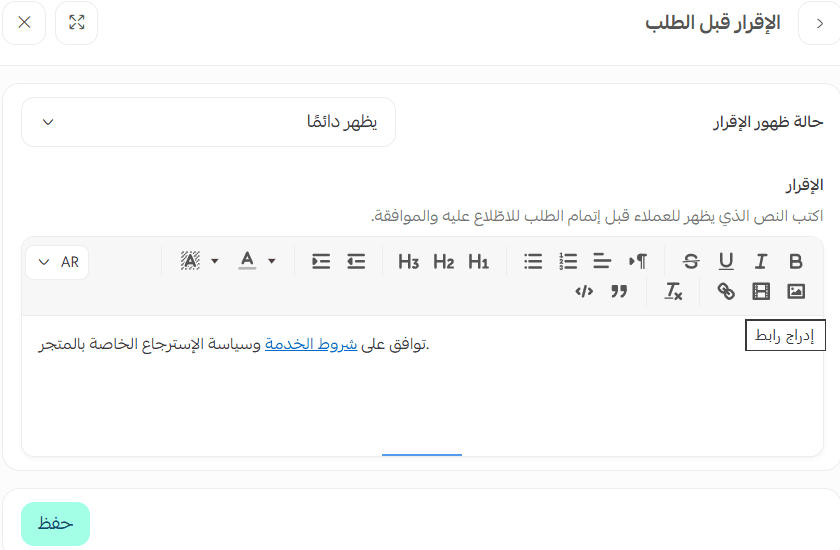Insert a code block
Viewport: 840px width, 550px height.
pyautogui.click(x=584, y=291)
